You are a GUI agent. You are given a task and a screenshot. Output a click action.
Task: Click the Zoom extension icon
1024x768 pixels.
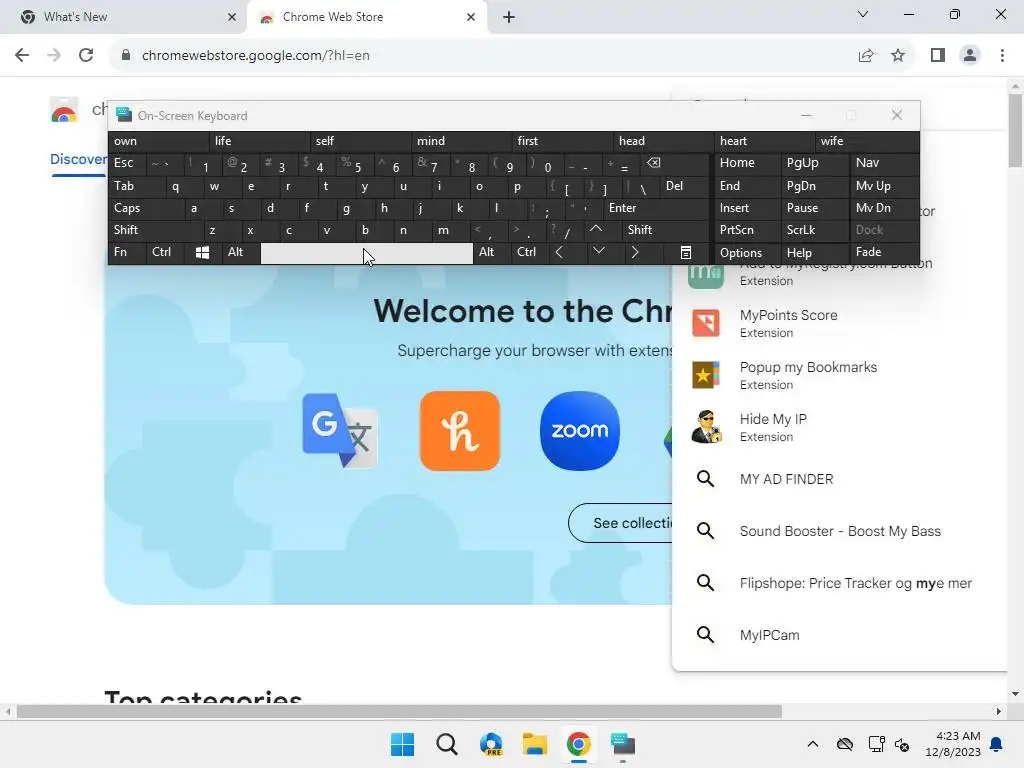coord(580,431)
